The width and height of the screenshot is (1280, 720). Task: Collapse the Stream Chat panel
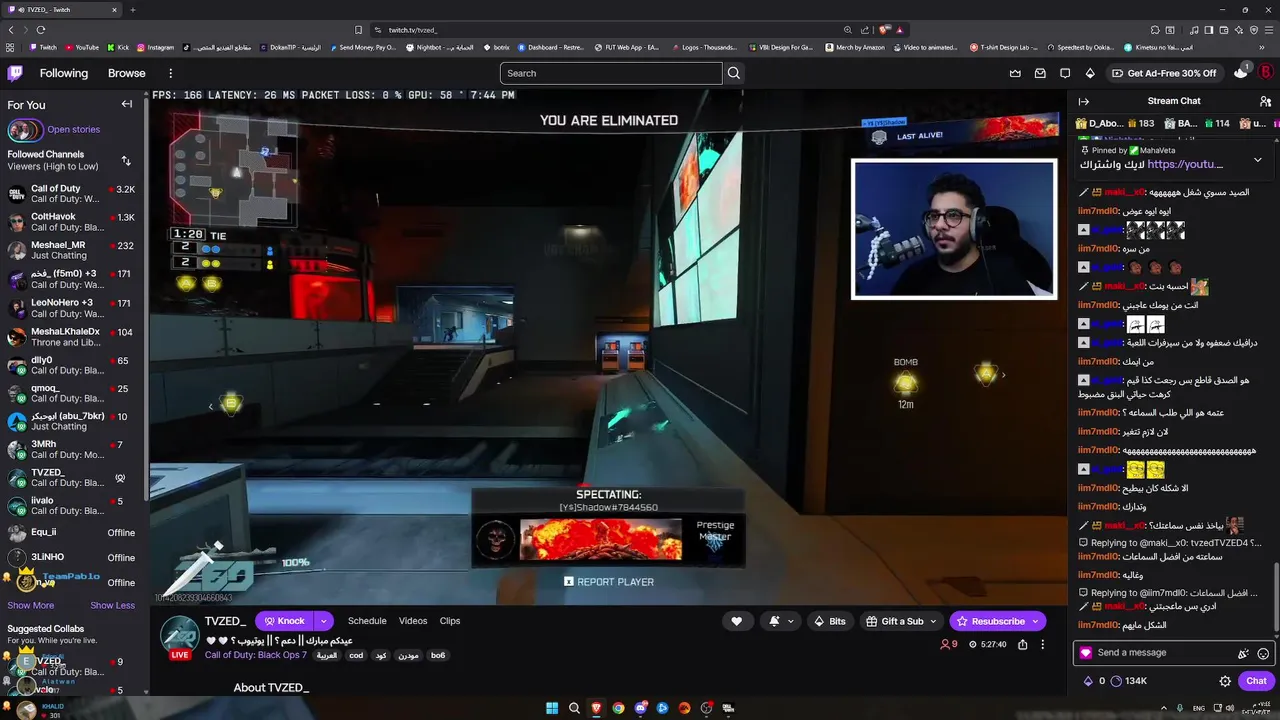click(x=1083, y=101)
